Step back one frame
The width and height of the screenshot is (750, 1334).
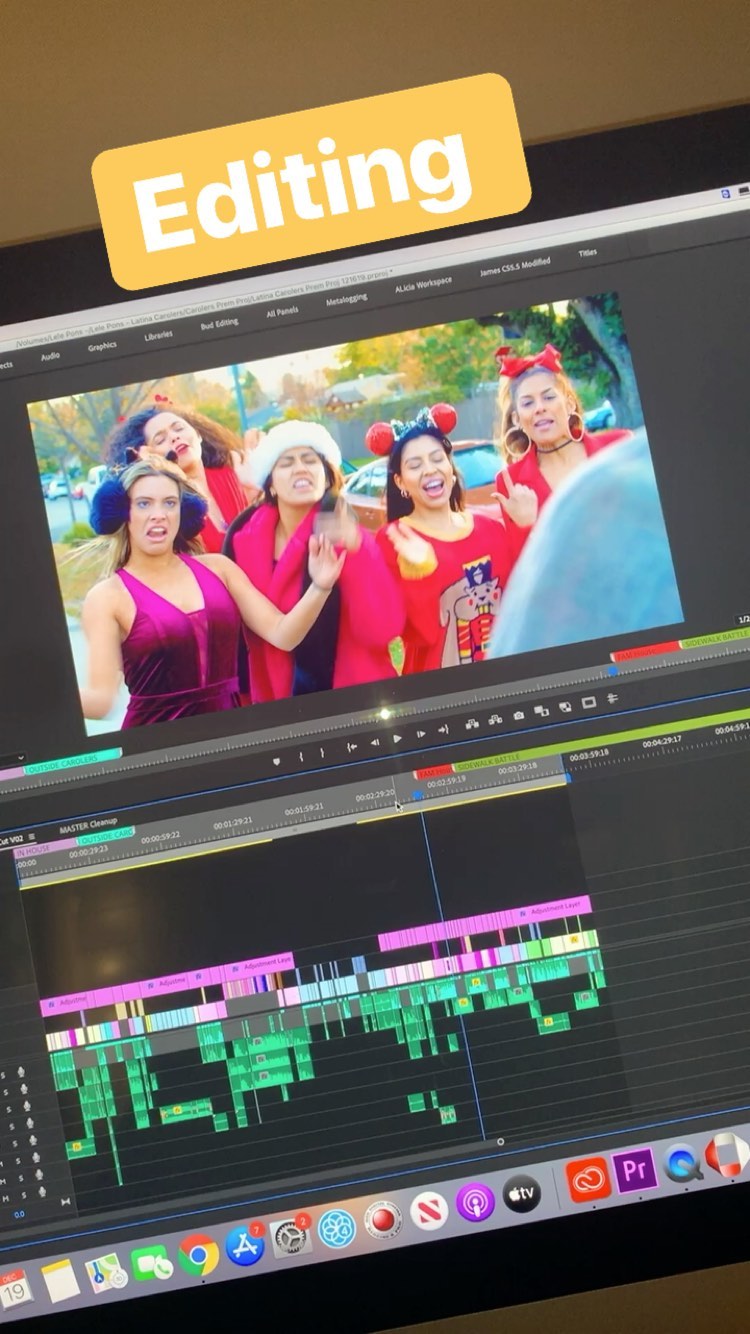[x=375, y=742]
